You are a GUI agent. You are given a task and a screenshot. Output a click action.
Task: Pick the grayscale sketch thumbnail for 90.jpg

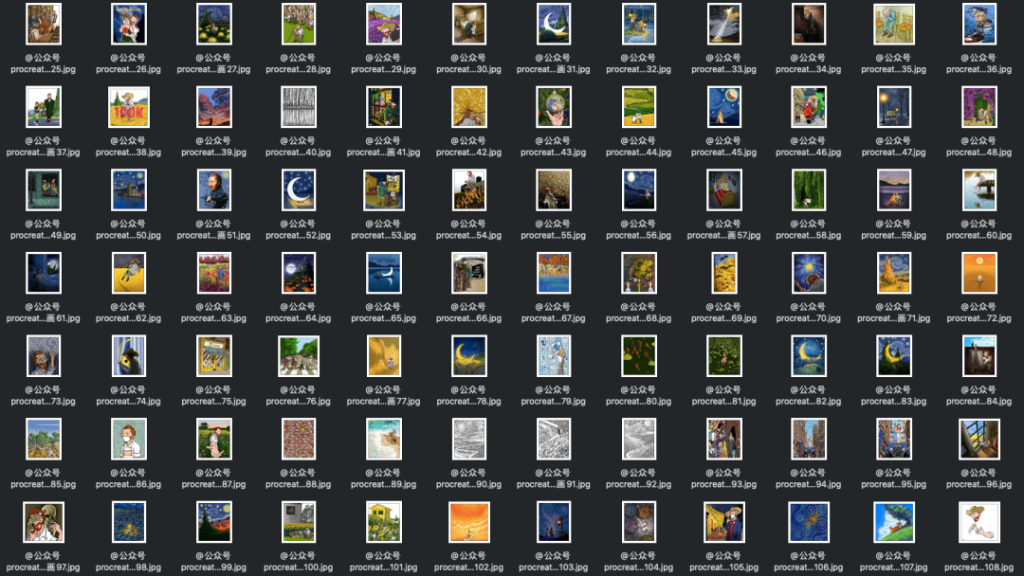[469, 439]
